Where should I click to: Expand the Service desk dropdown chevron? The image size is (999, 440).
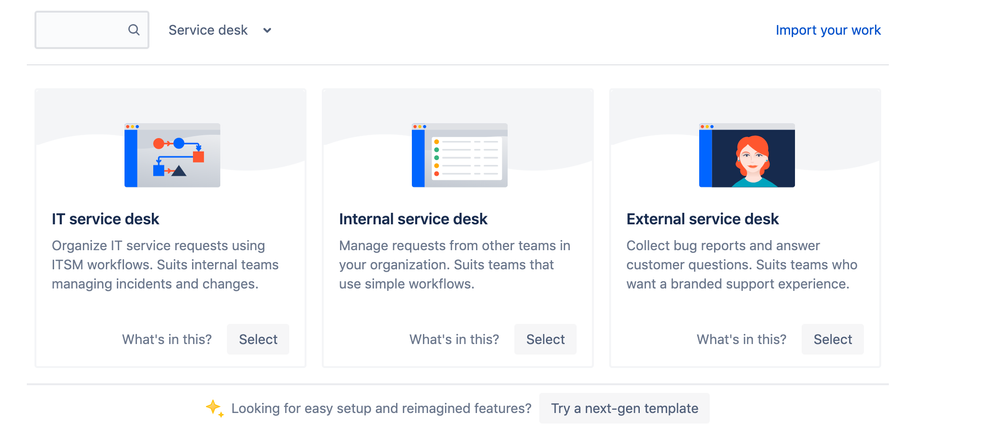coord(268,30)
